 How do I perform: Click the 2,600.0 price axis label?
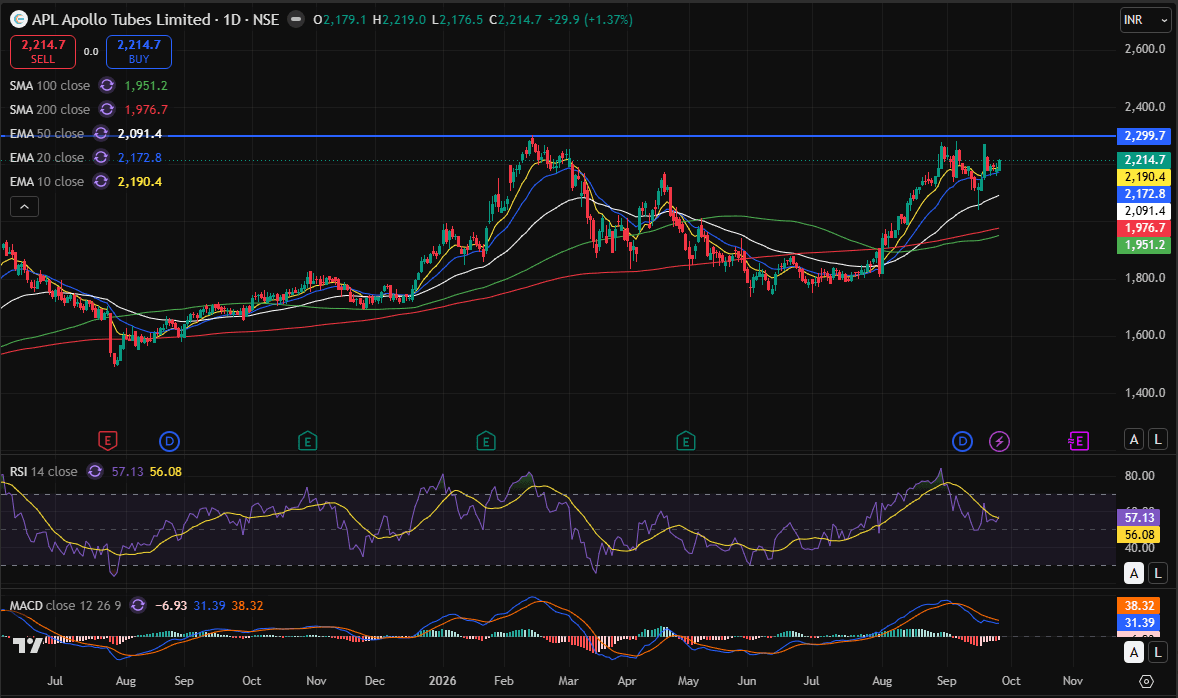(x=1145, y=49)
